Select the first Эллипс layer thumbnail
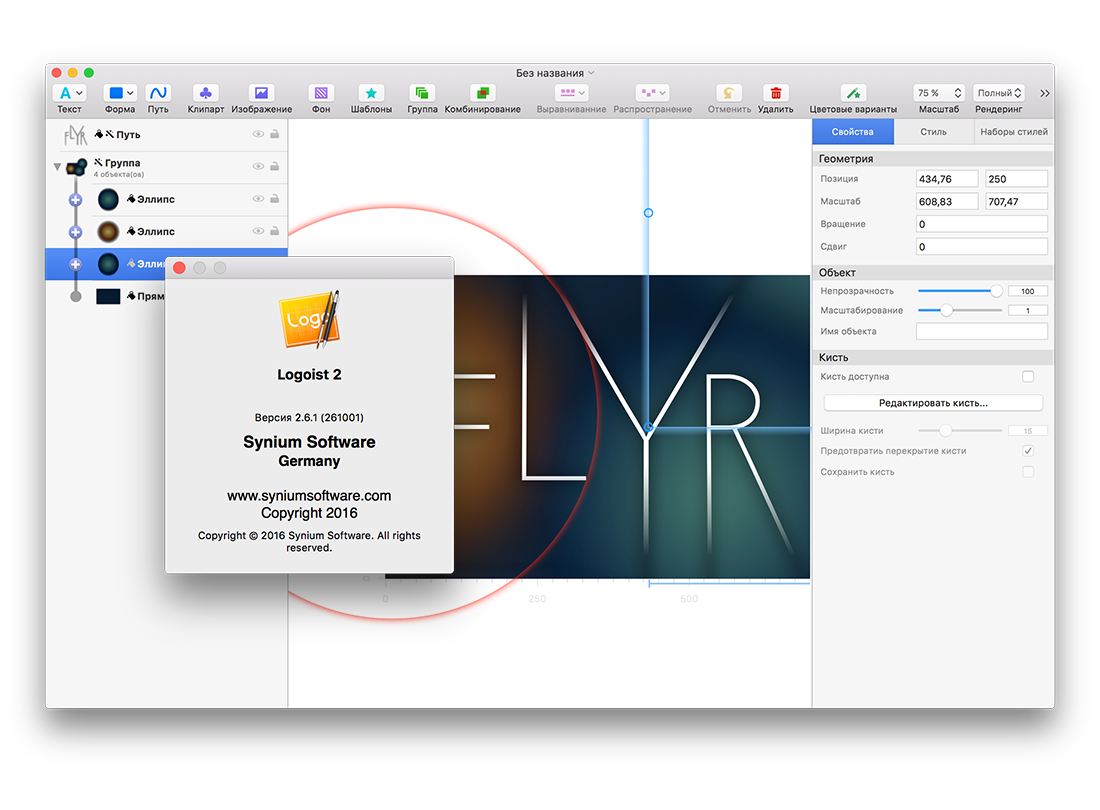The image size is (1100, 810). pos(108,199)
